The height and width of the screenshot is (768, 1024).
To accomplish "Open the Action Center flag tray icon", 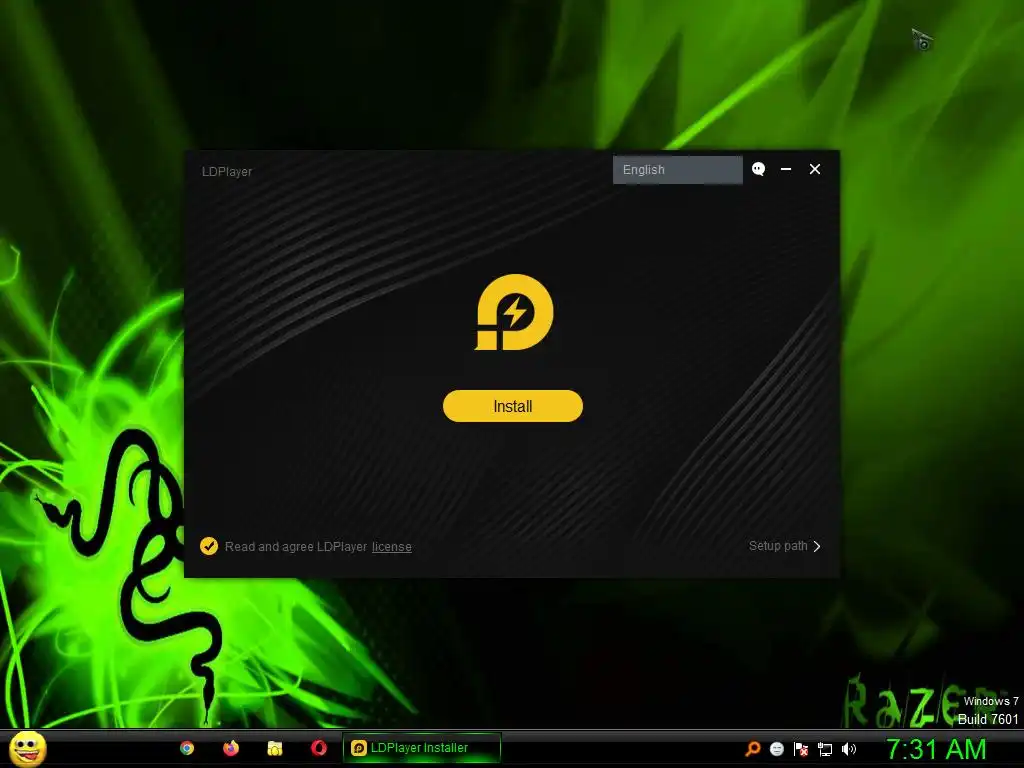I will [801, 749].
